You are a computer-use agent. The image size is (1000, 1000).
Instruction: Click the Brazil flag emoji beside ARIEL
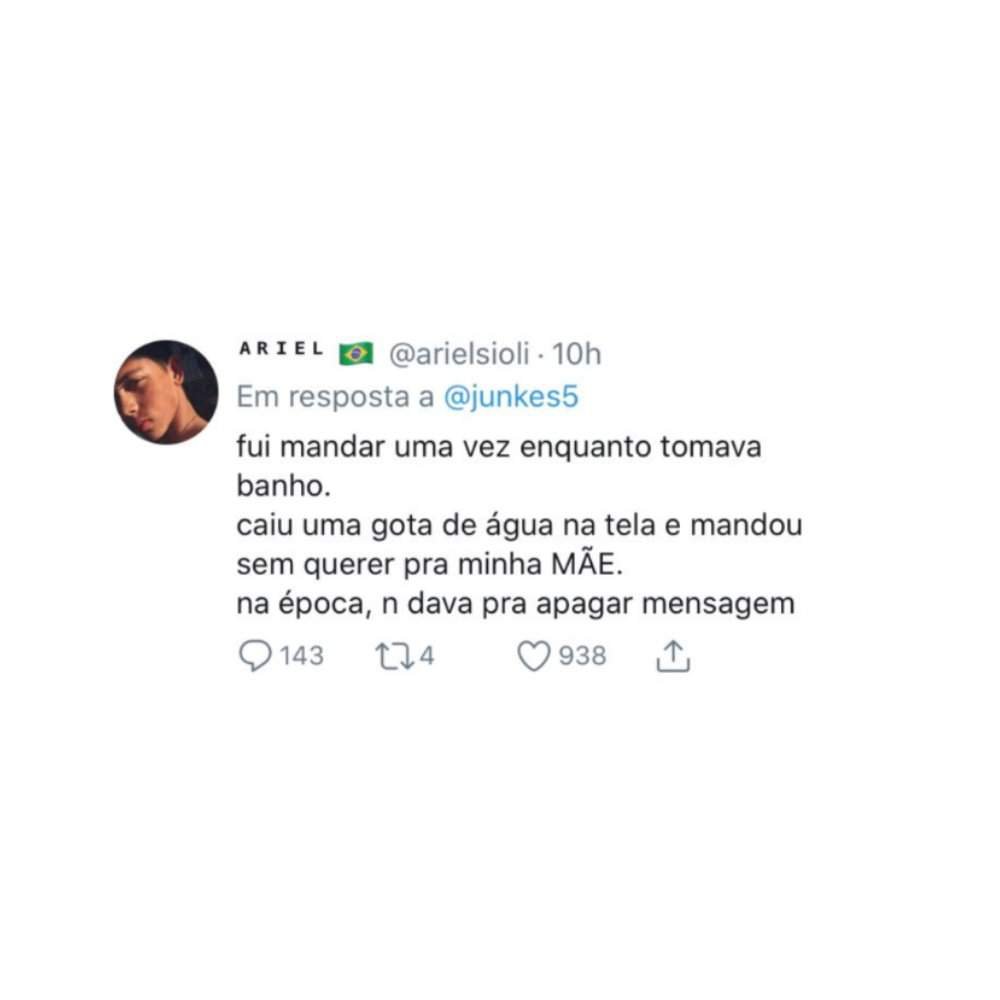tap(356, 353)
